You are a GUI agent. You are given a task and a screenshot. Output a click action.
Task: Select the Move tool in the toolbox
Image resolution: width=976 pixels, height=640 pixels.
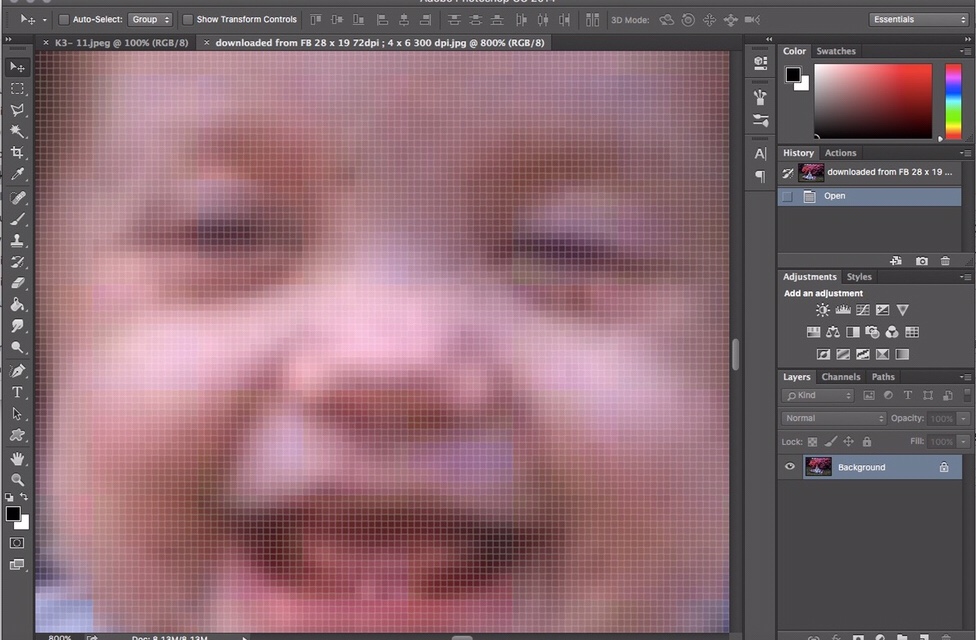click(x=17, y=67)
